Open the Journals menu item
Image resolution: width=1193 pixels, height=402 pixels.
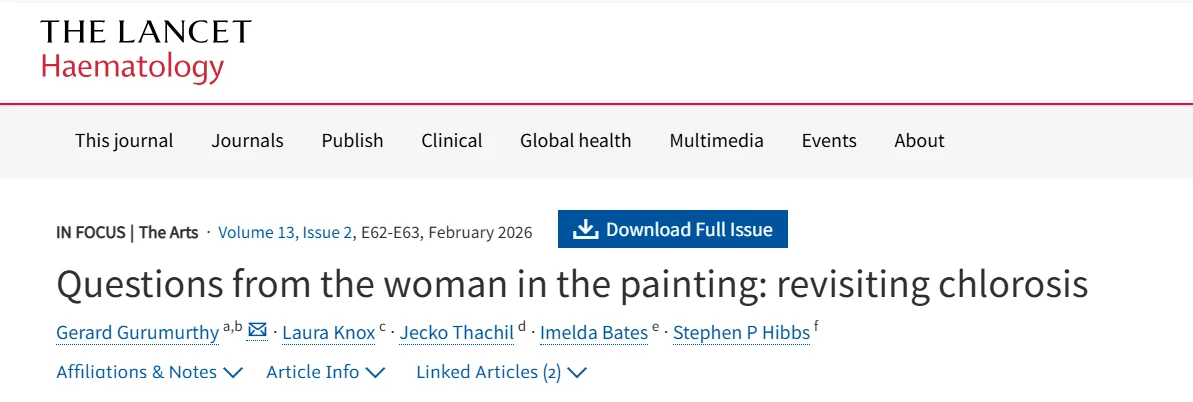(x=247, y=141)
